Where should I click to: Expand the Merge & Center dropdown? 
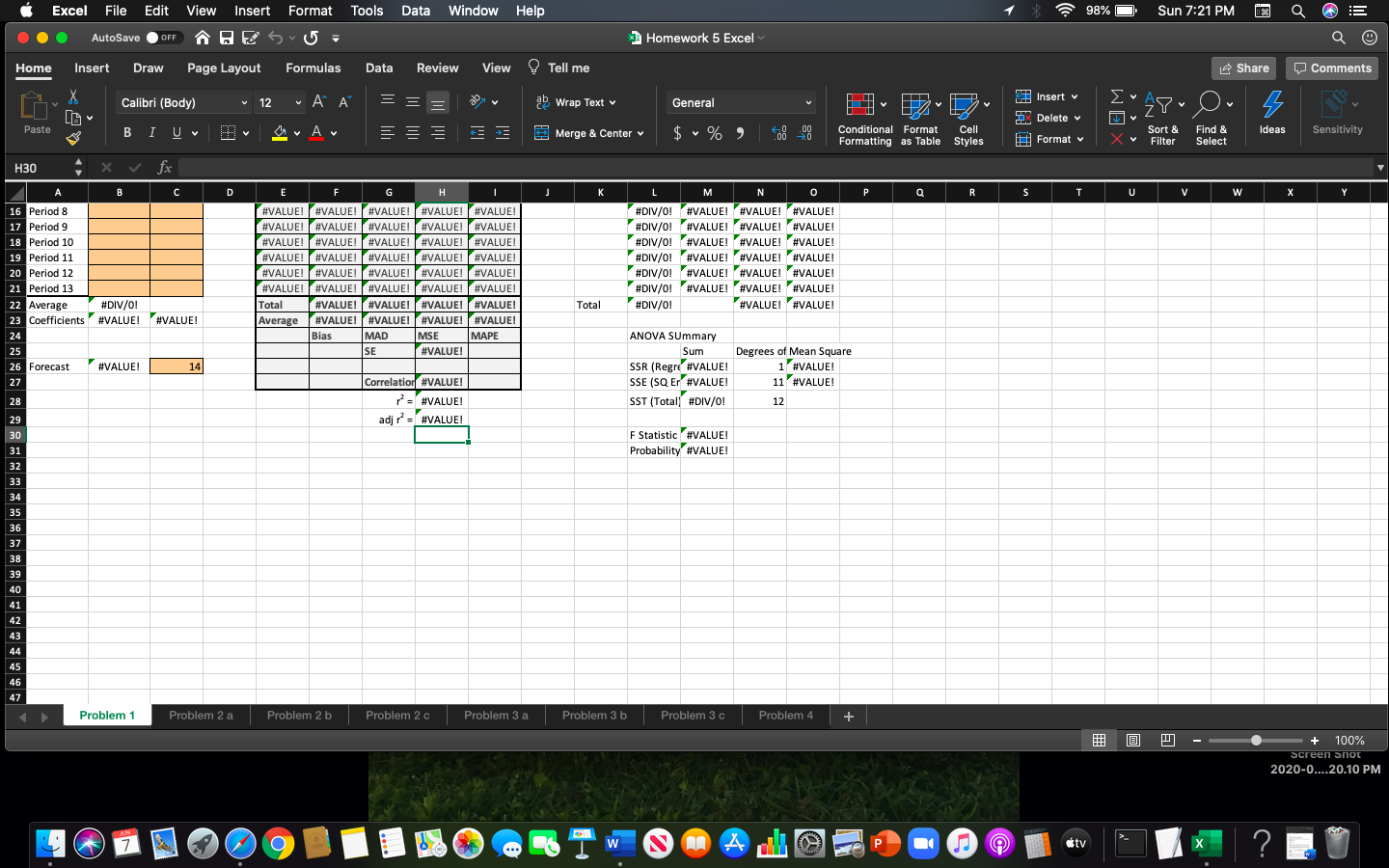click(640, 133)
